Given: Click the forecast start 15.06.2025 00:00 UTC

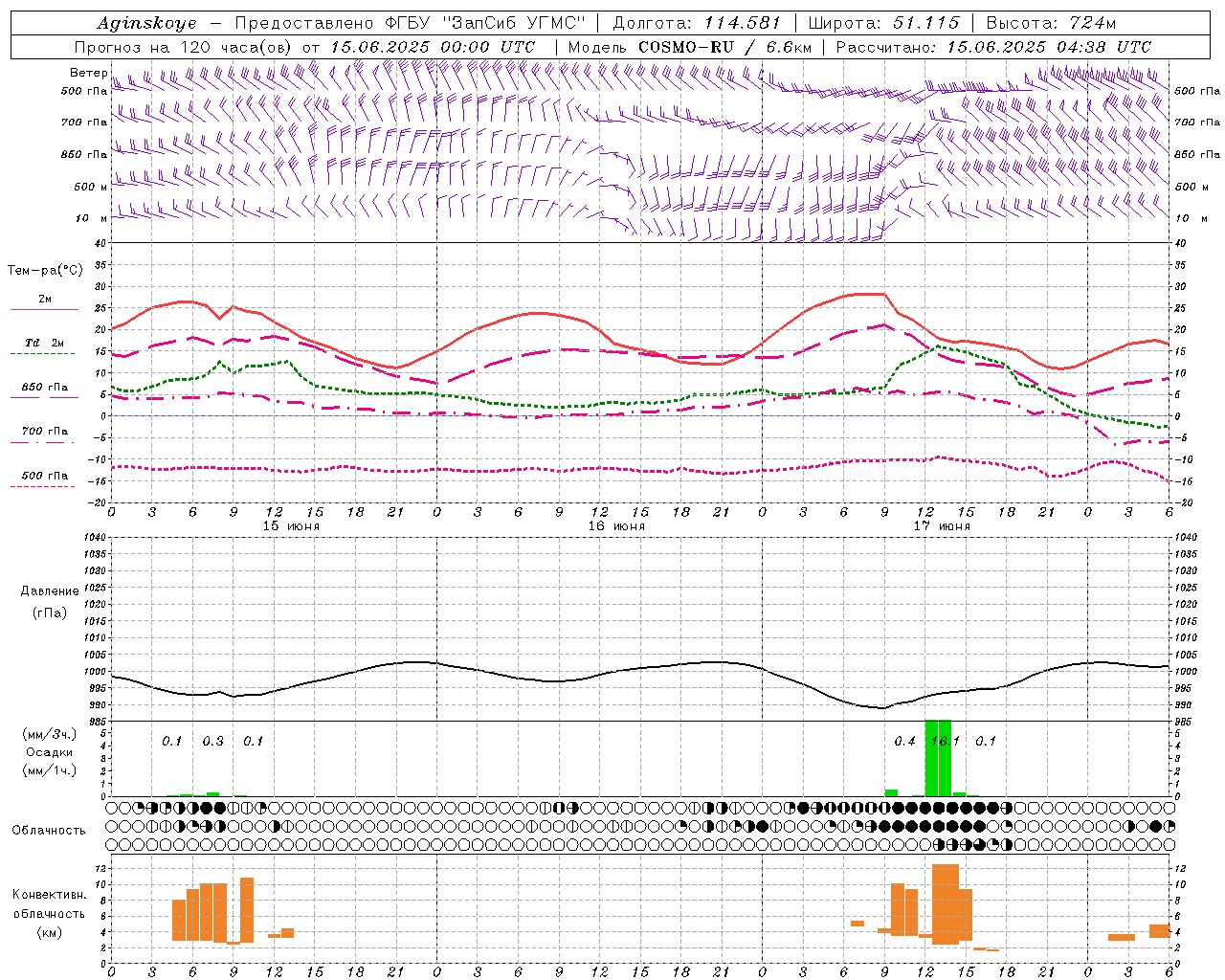Looking at the screenshot, I should 433,47.
